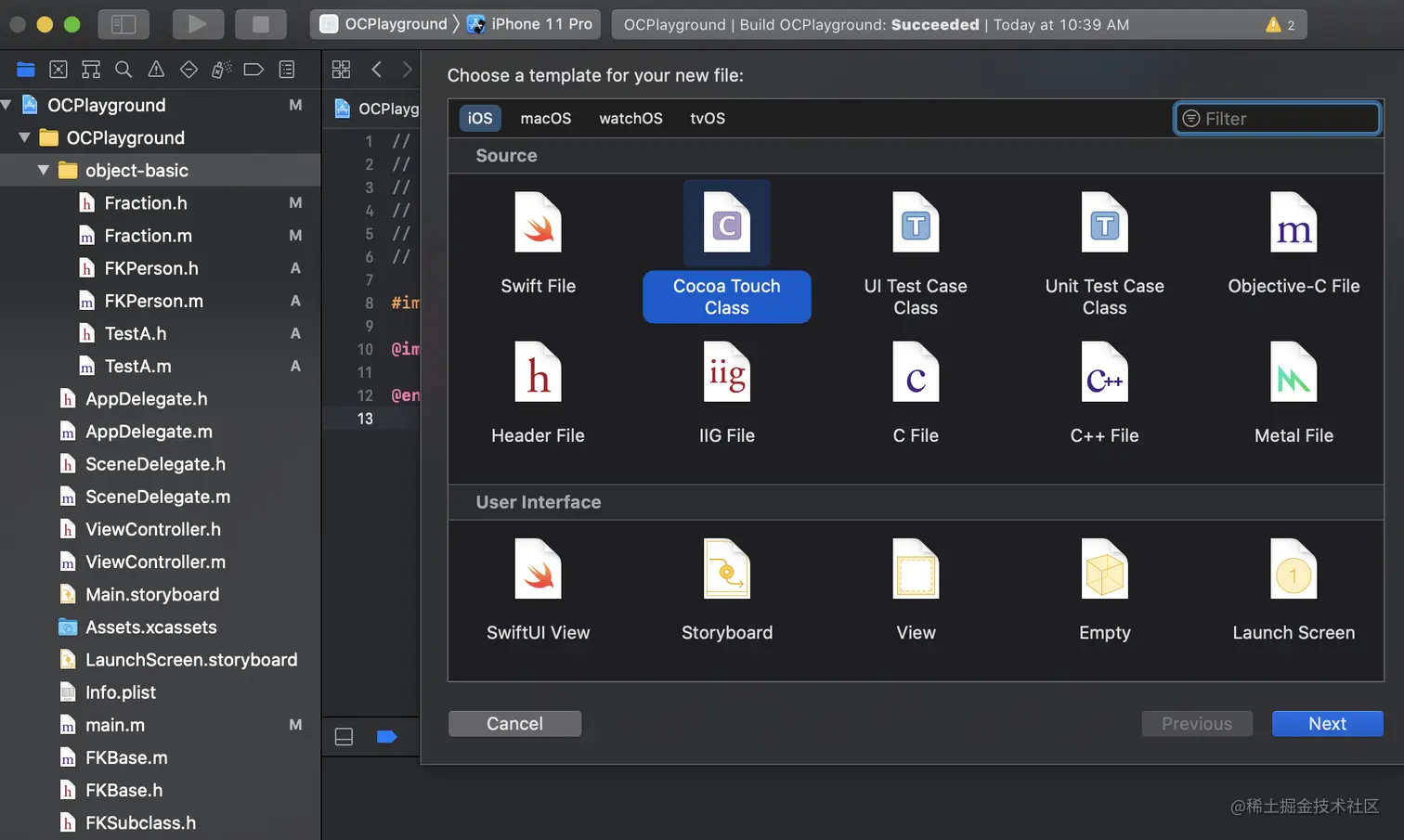Open the source control navigator

point(58,70)
